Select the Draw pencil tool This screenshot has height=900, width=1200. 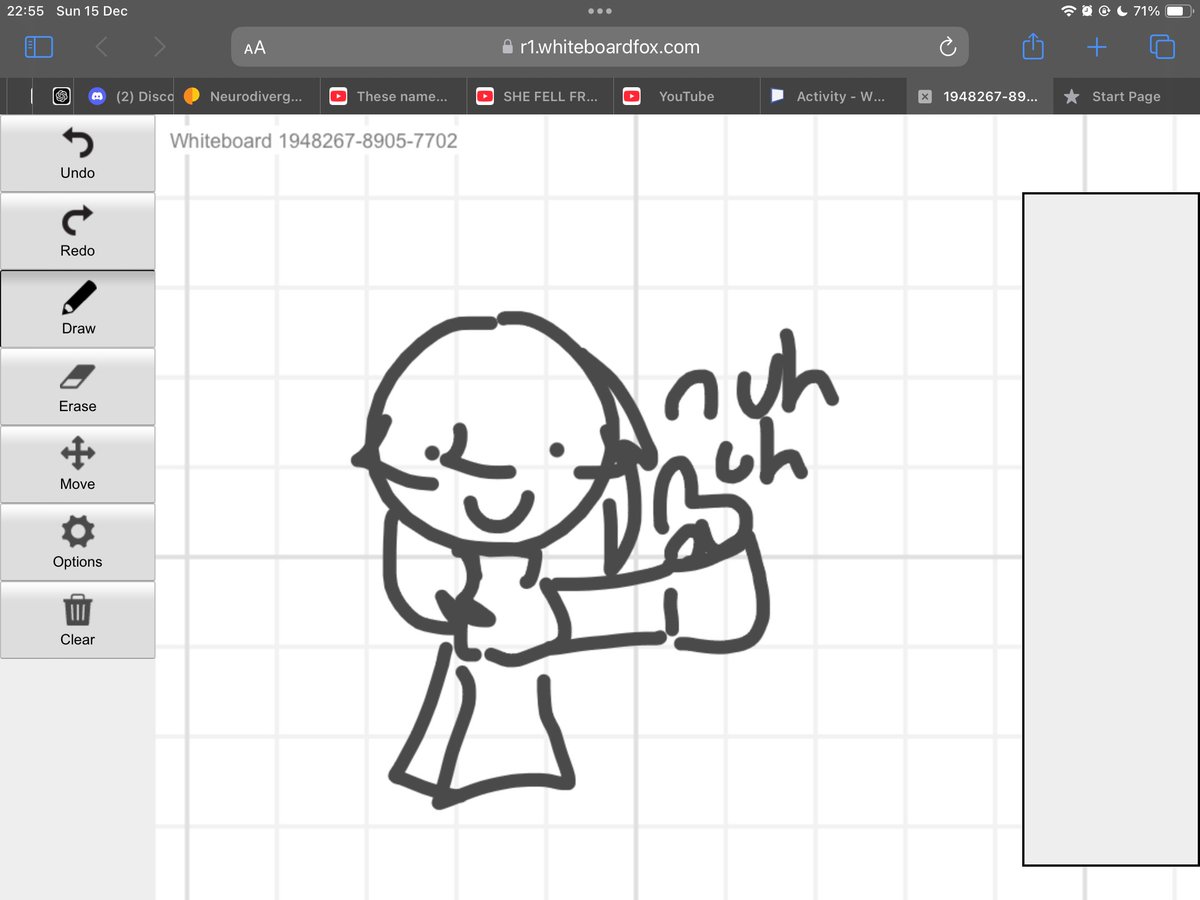click(x=77, y=309)
